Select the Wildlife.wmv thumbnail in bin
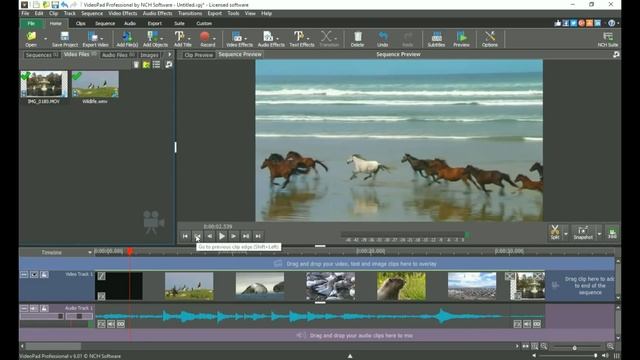This screenshot has height=360, width=640. click(x=95, y=84)
